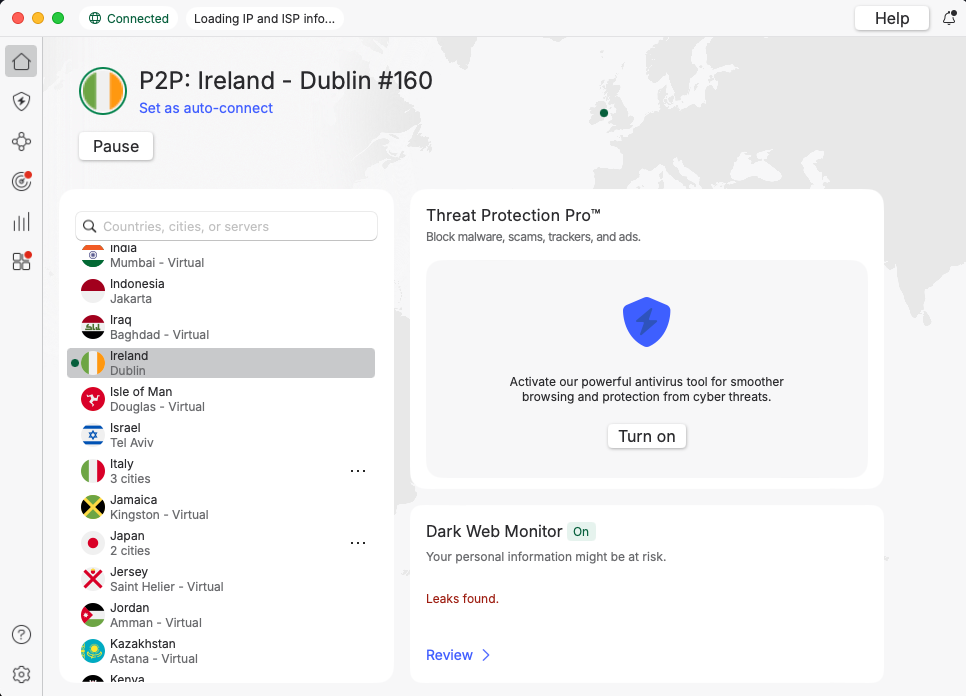Click the Israel flag icon
The image size is (966, 696).
(93, 435)
